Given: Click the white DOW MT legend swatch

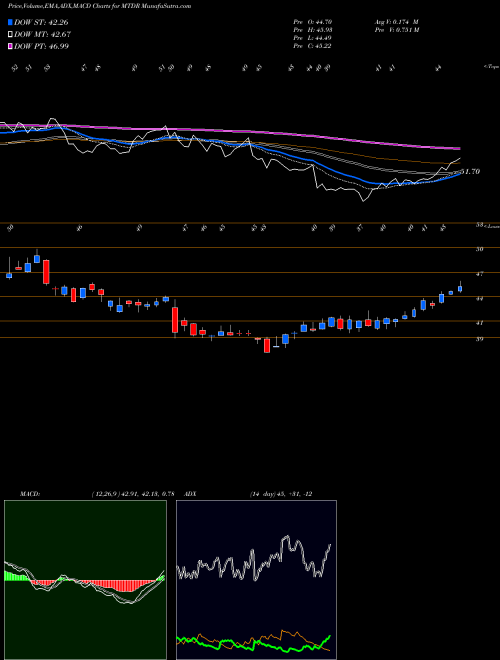Looking at the screenshot, I should click(10, 35).
